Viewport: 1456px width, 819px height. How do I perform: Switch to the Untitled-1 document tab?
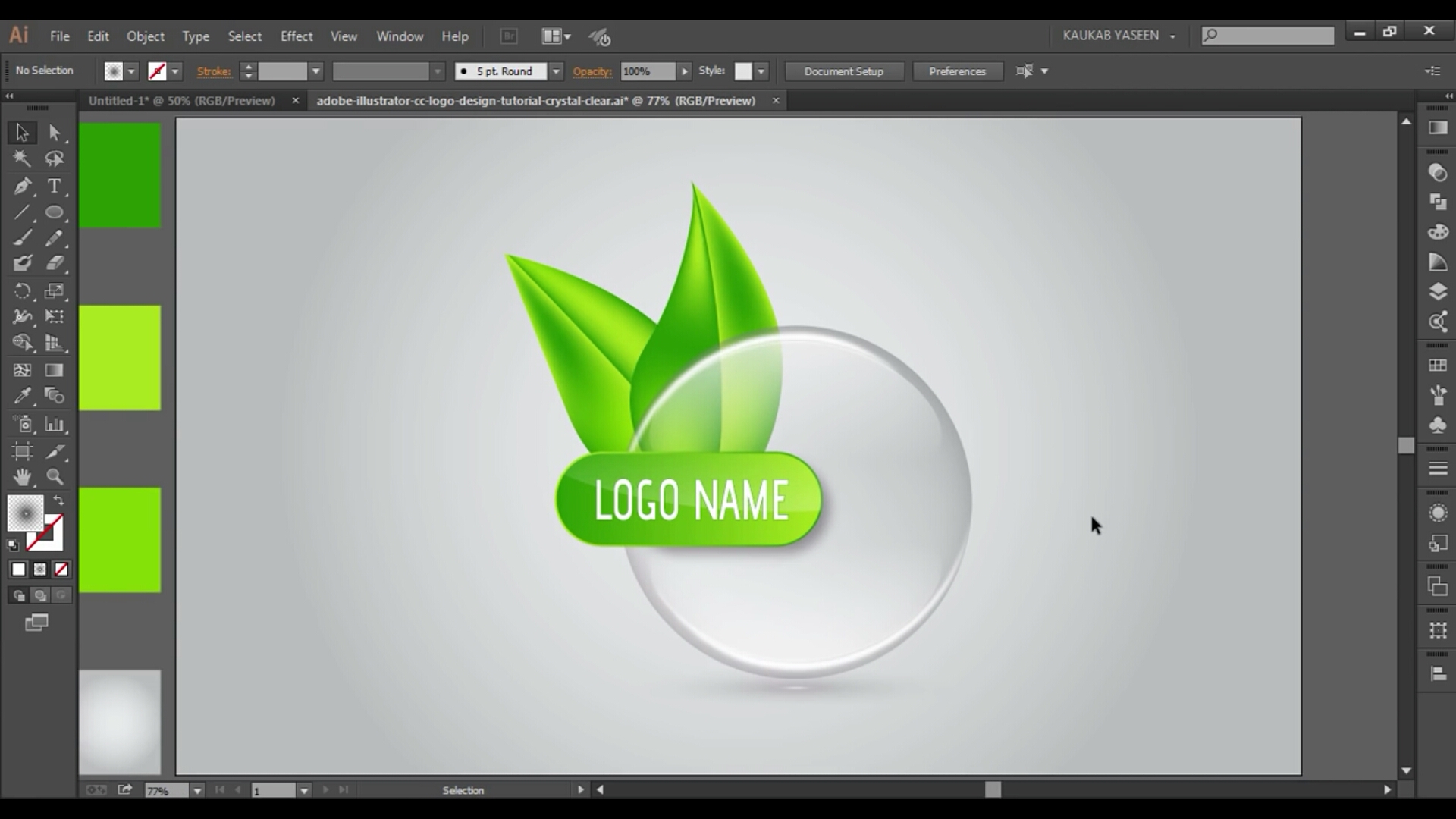(182, 101)
